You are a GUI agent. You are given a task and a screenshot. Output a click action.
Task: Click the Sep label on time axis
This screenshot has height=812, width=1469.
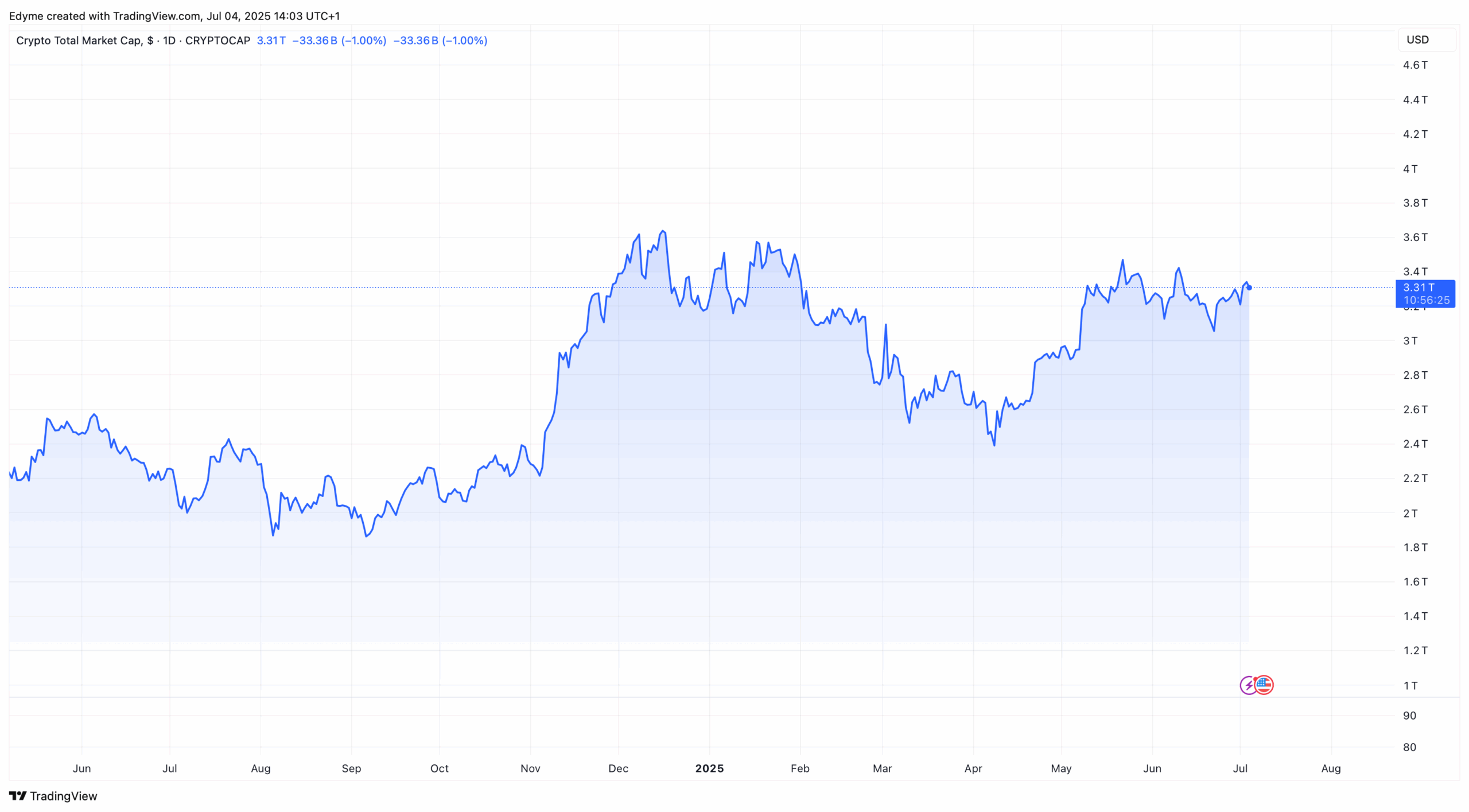point(351,768)
